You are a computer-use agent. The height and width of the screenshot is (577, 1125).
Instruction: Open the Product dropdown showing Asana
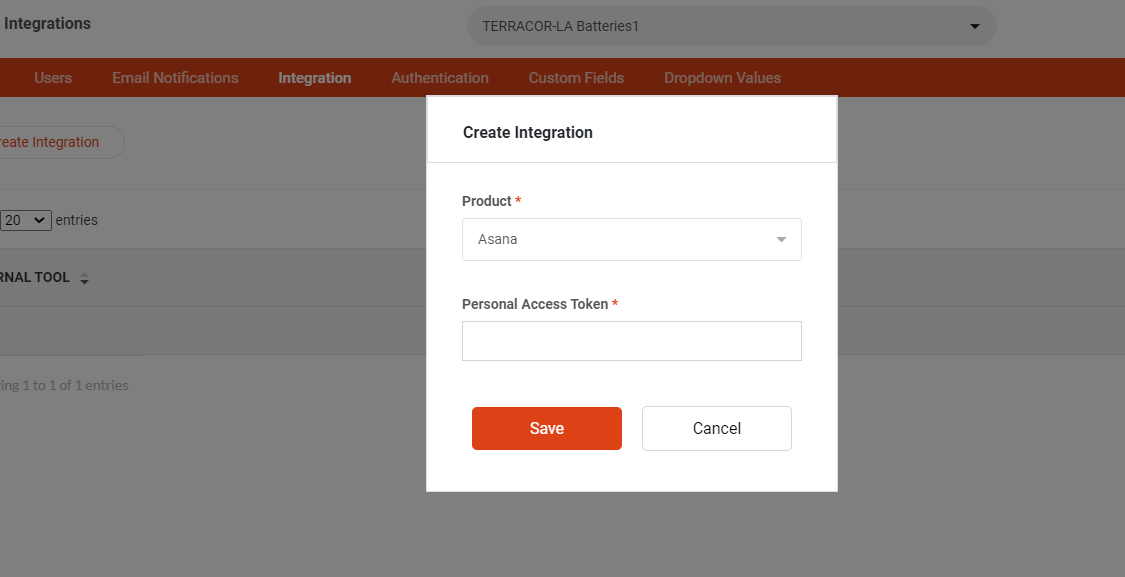631,240
